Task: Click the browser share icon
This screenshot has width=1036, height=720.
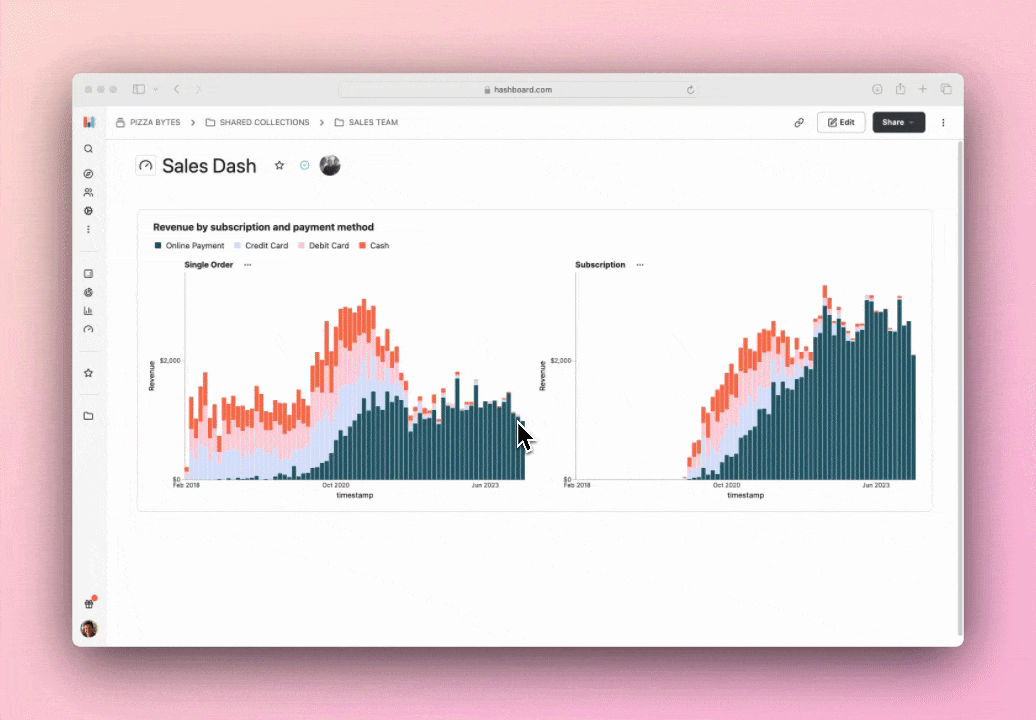Action: (x=901, y=89)
